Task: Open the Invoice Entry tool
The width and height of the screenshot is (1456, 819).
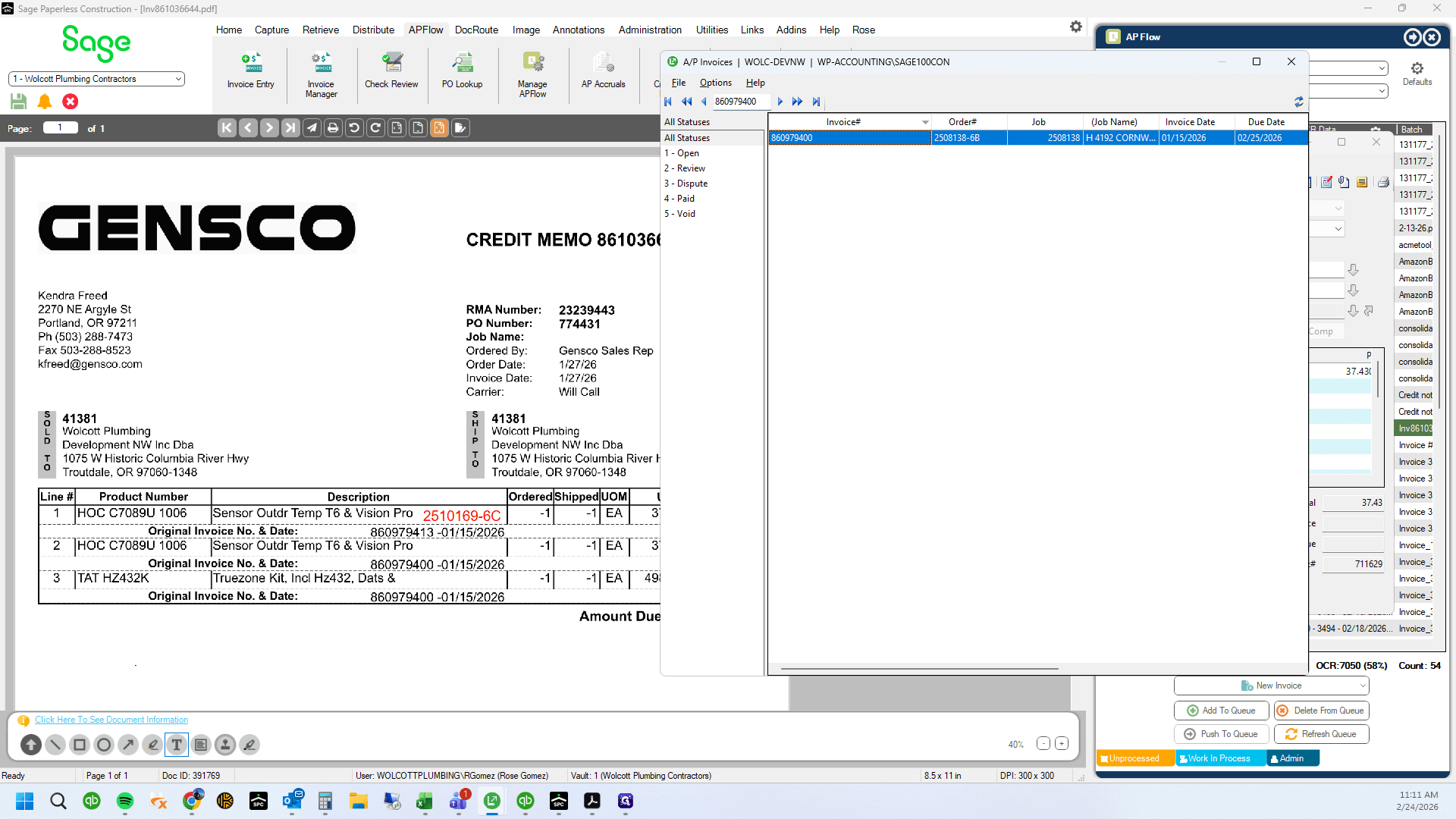Action: pos(250,71)
